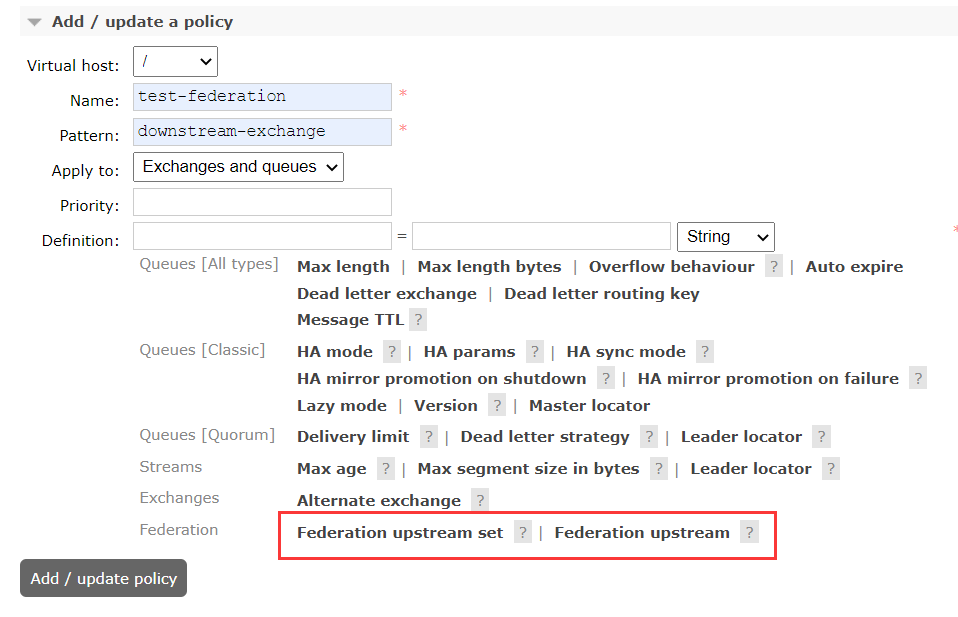Click help icon beside Alternate exchange
958x617 pixels.
480,501
